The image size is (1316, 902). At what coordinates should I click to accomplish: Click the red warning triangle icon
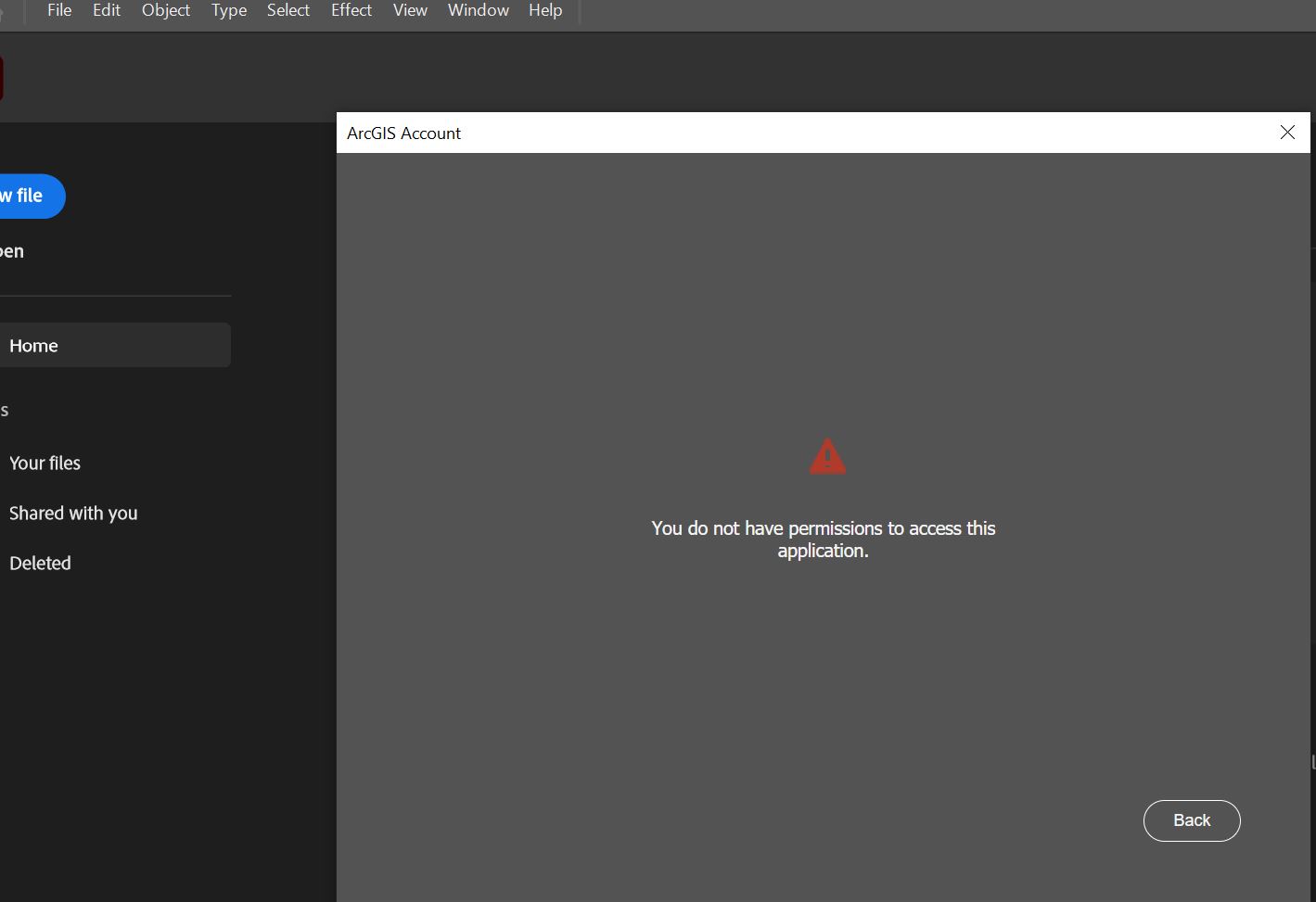tap(827, 456)
